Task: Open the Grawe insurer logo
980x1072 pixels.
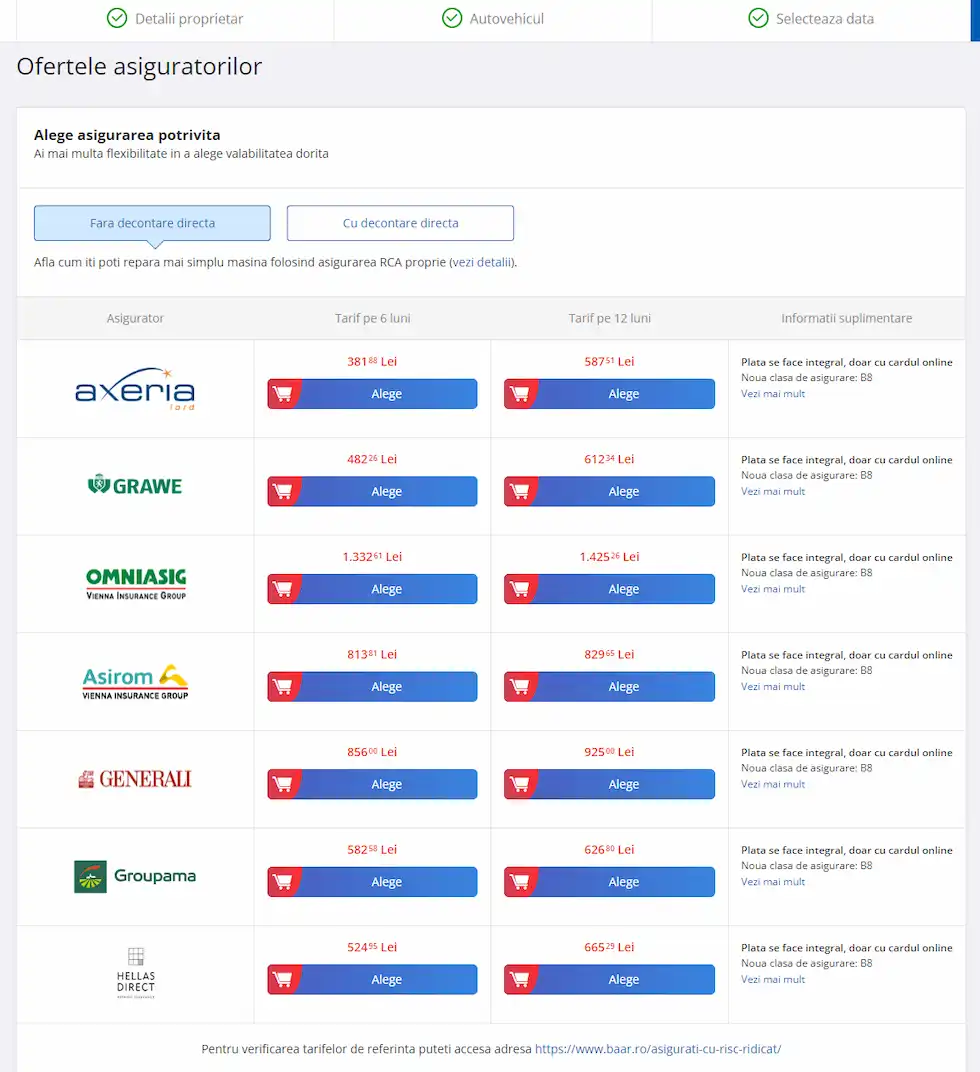Action: (x=135, y=485)
